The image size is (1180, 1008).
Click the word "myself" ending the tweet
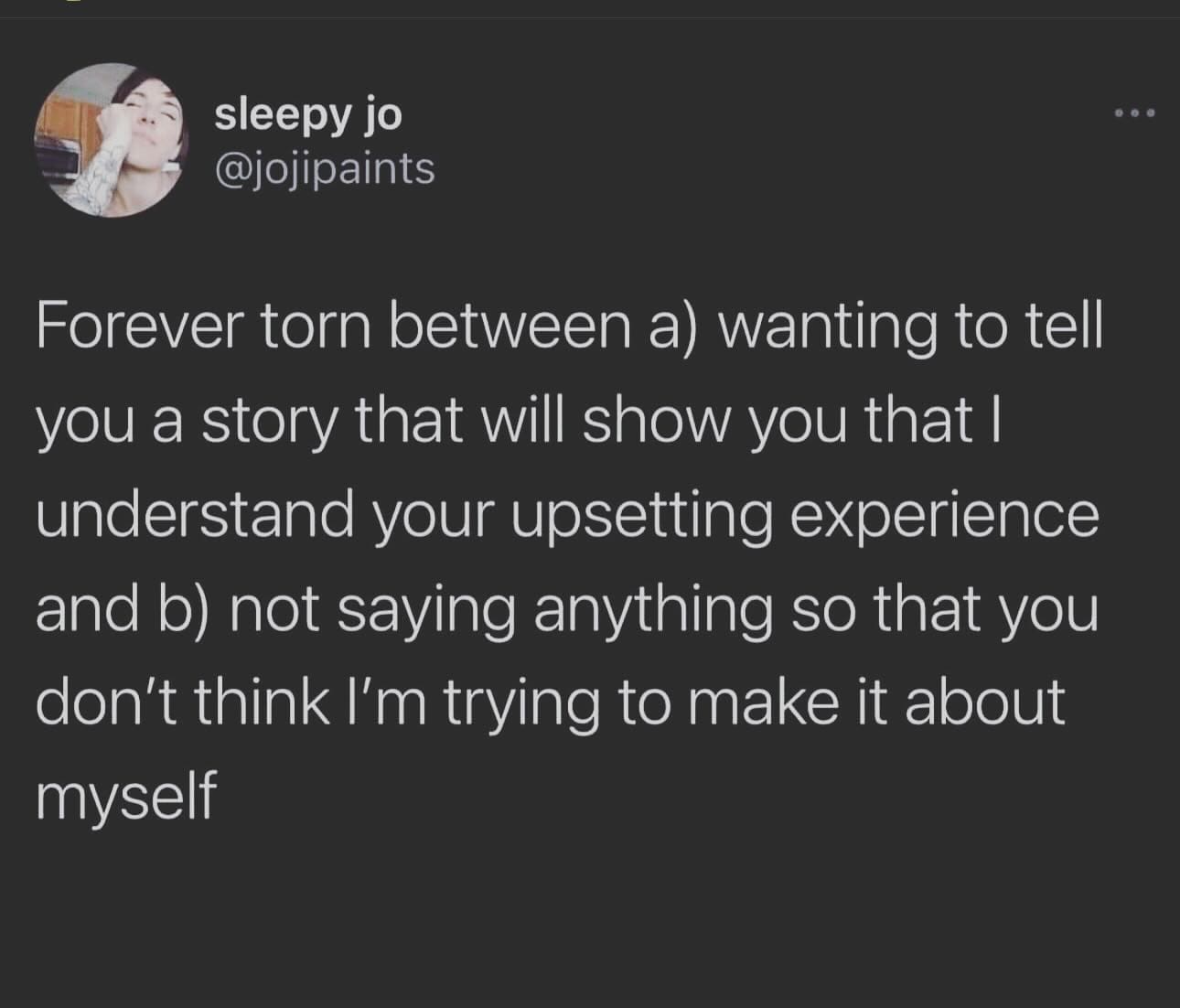(x=125, y=796)
